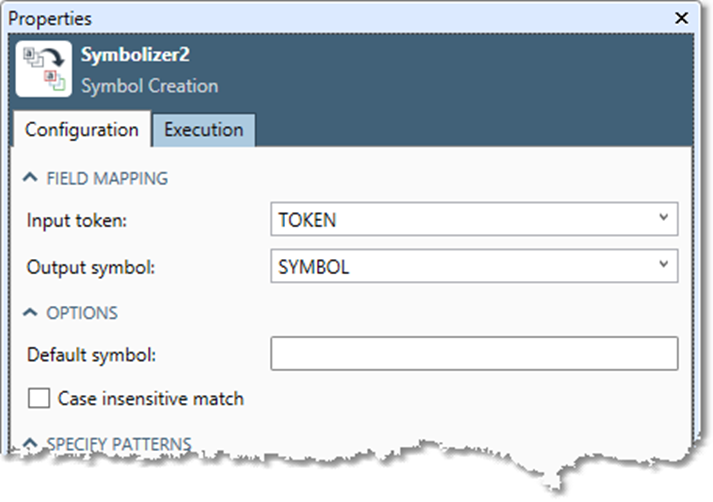
Task: Collapse the FIELD MAPPING section chevron
Action: (31, 179)
